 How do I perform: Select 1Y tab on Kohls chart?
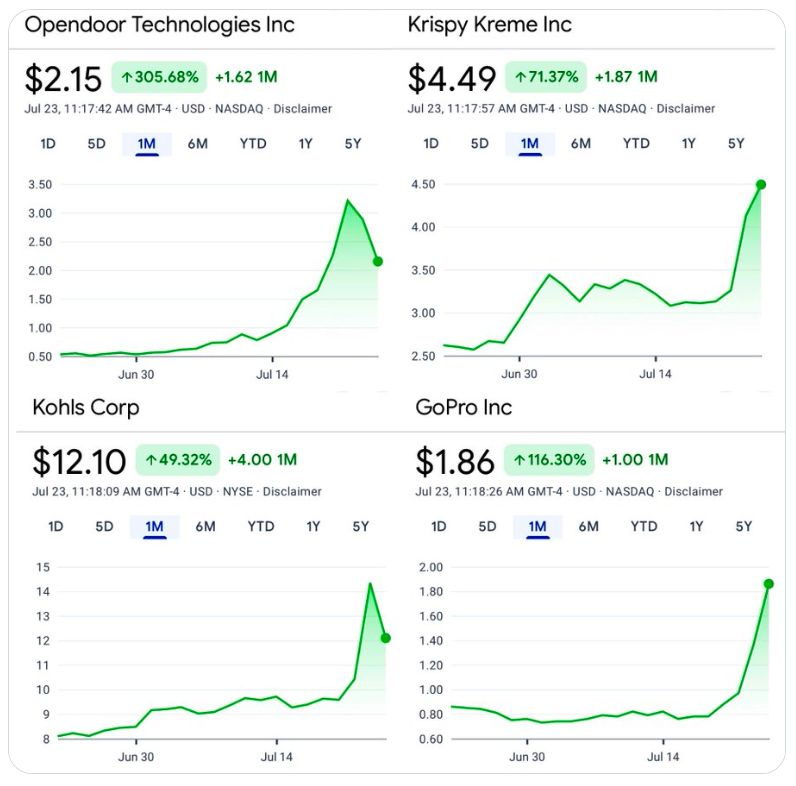point(313,527)
